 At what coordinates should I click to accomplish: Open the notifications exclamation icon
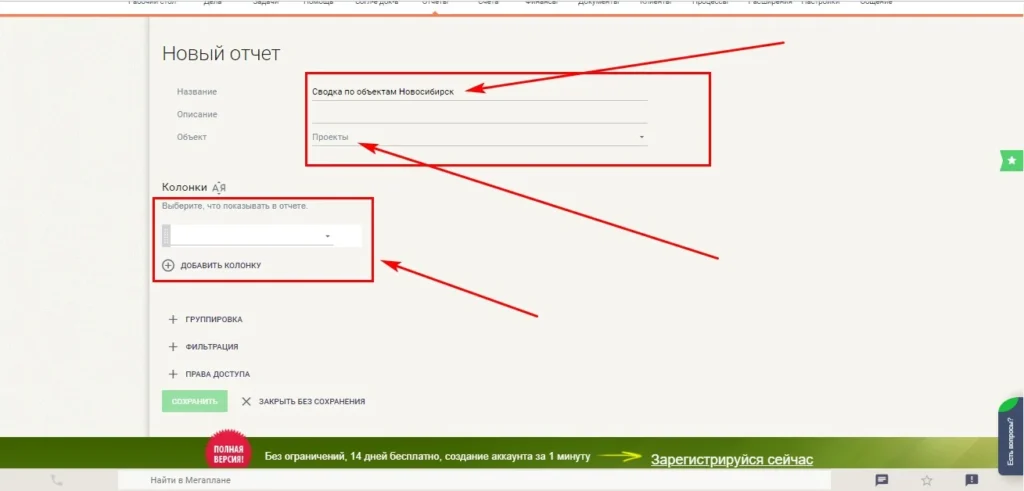(971, 480)
